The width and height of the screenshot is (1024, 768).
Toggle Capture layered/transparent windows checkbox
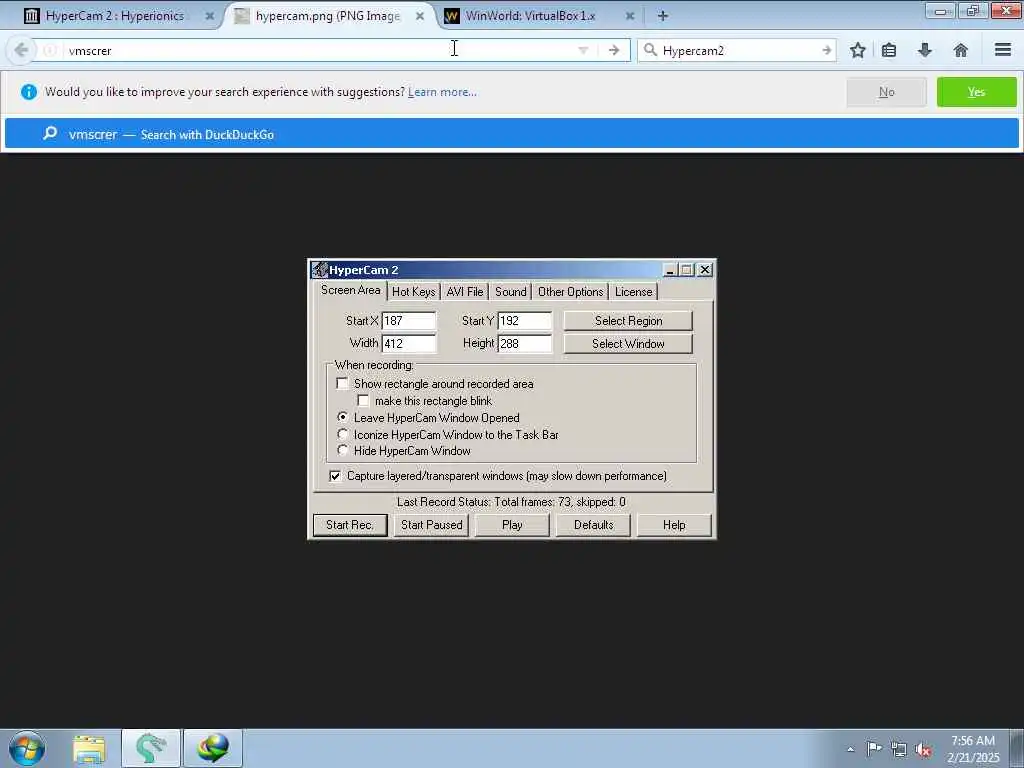(335, 476)
